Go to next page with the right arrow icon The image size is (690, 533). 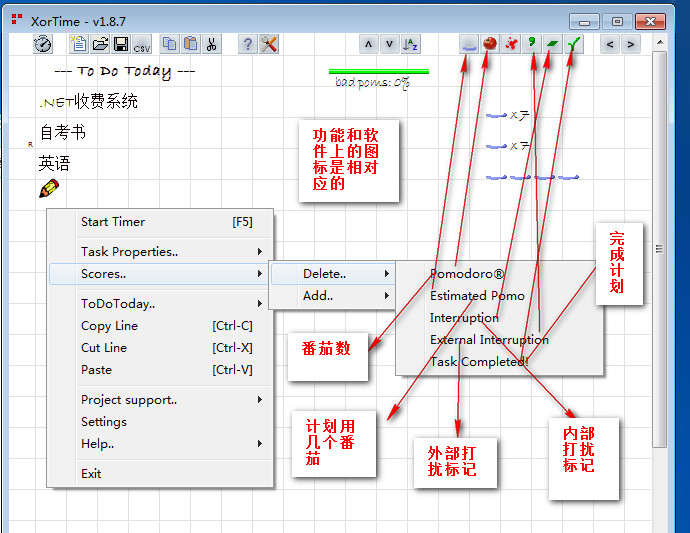pyautogui.click(x=631, y=44)
